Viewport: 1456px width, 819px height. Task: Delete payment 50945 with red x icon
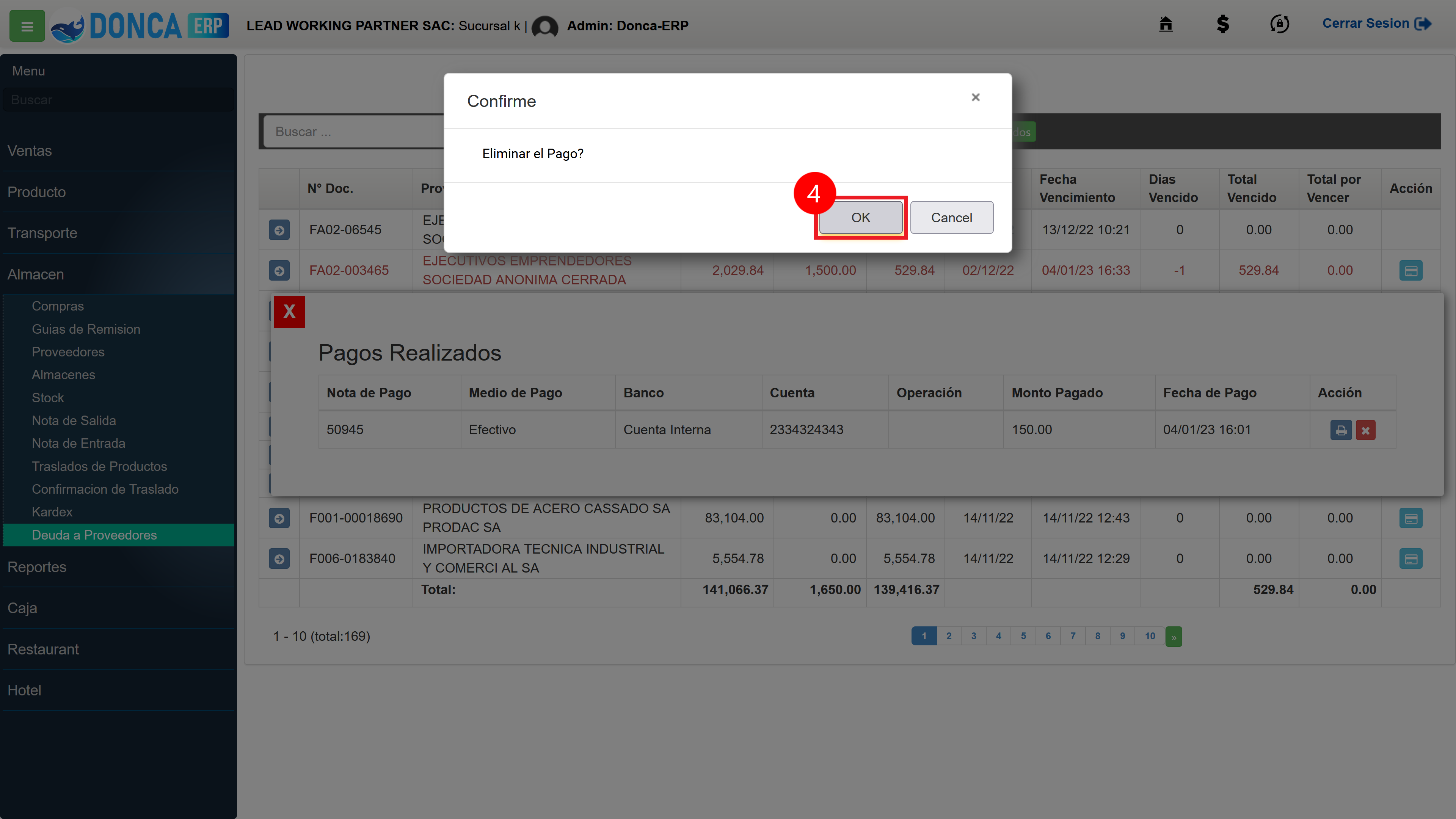tap(1365, 430)
